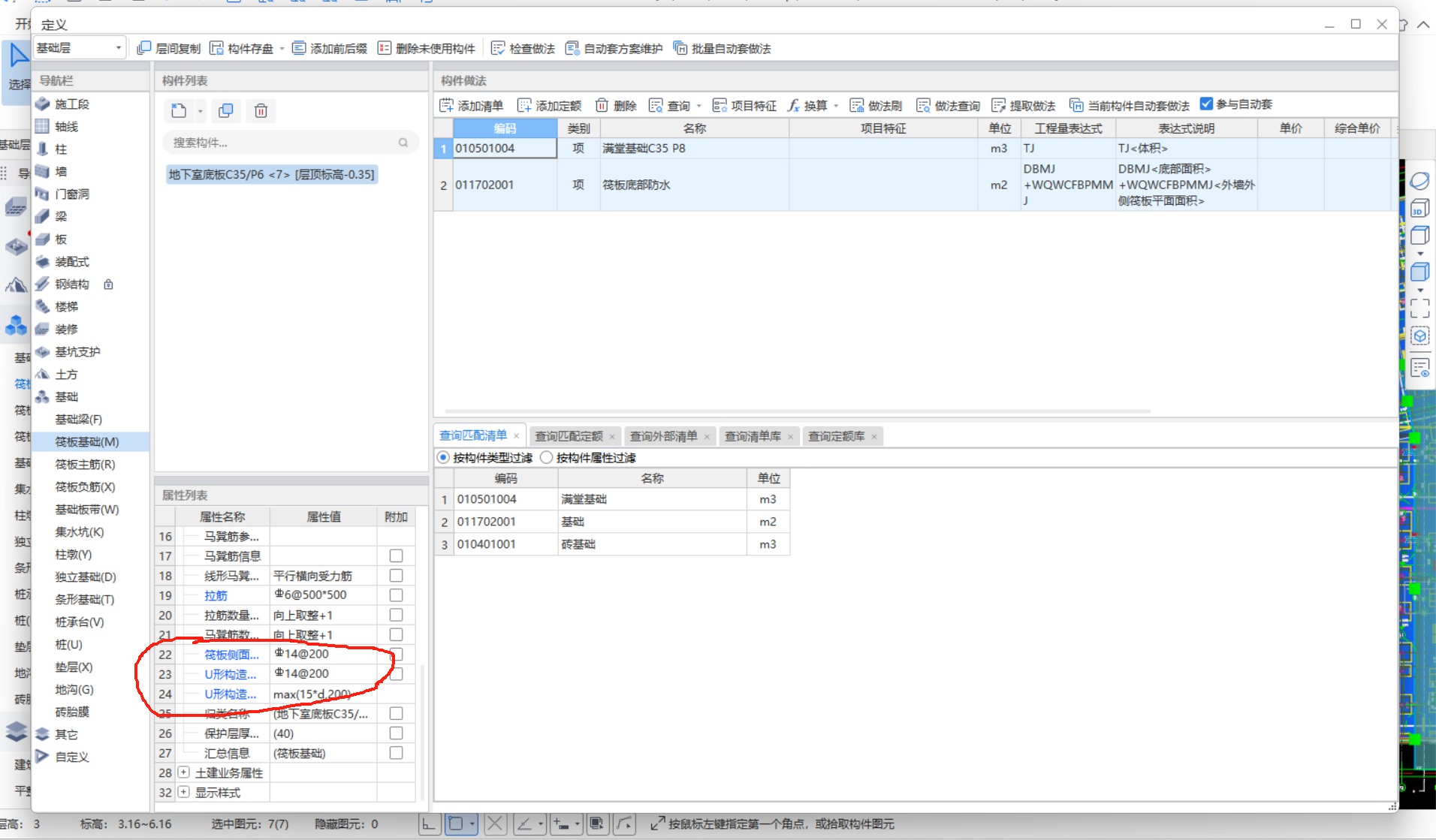Select 按构件类型过滤 radio button
This screenshot has width=1436, height=840.
coord(443,457)
